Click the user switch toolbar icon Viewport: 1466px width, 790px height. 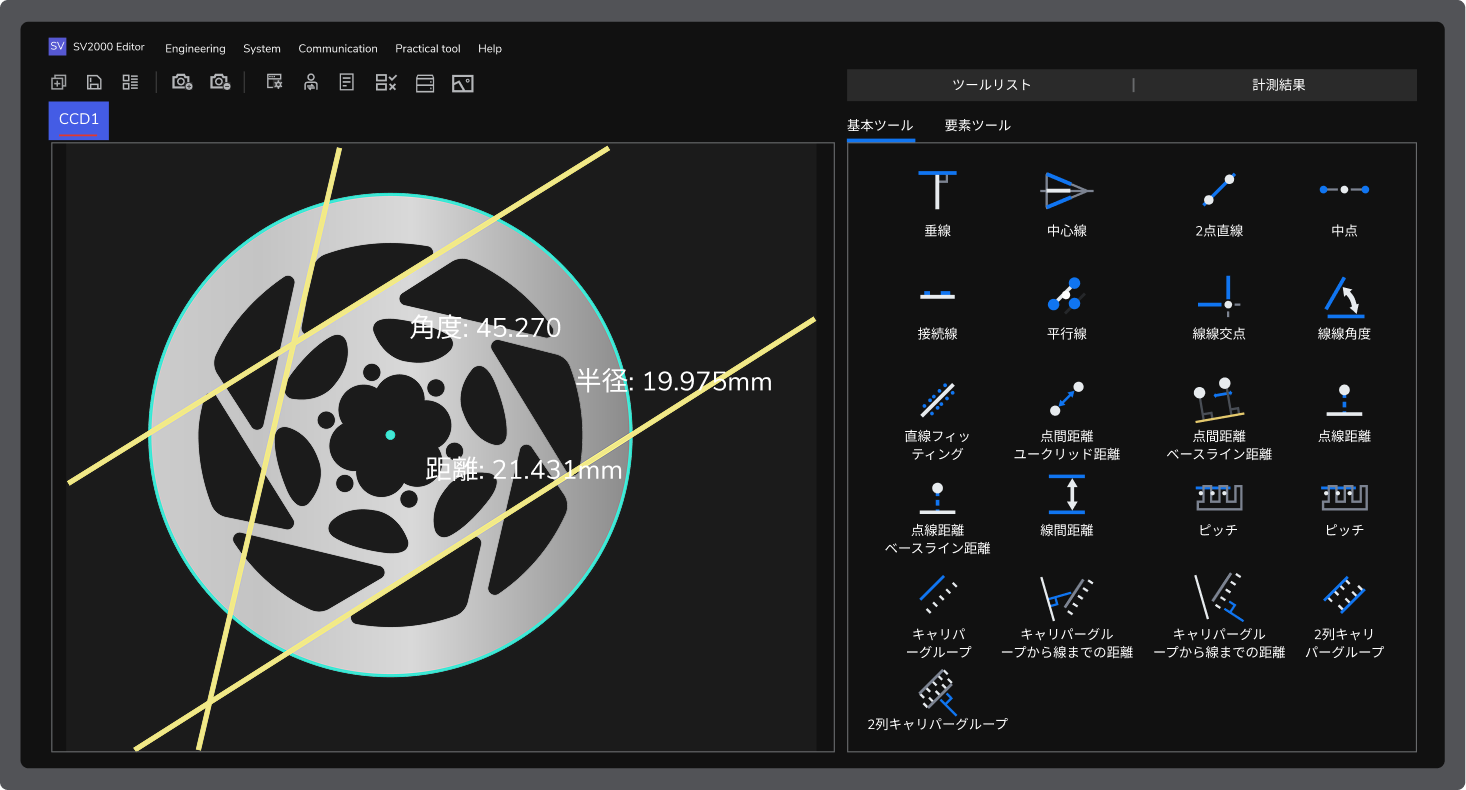point(311,83)
